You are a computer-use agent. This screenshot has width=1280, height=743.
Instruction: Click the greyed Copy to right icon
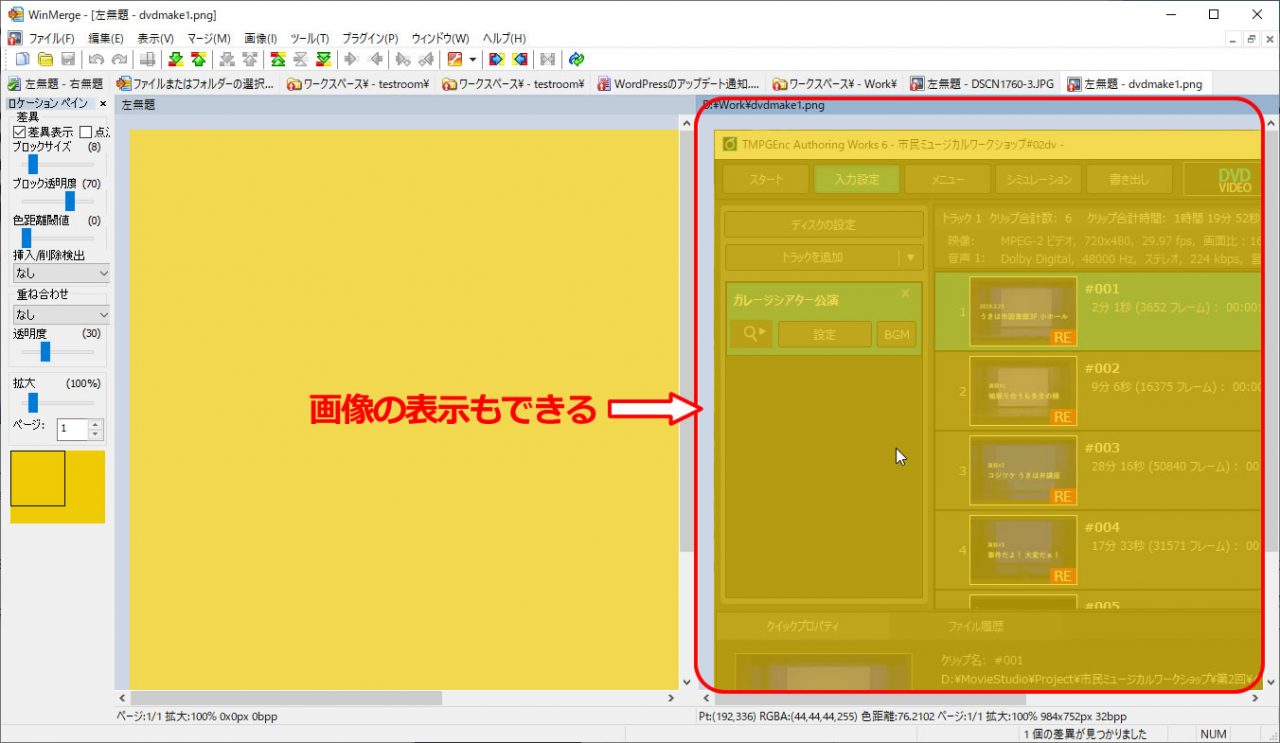click(x=351, y=59)
